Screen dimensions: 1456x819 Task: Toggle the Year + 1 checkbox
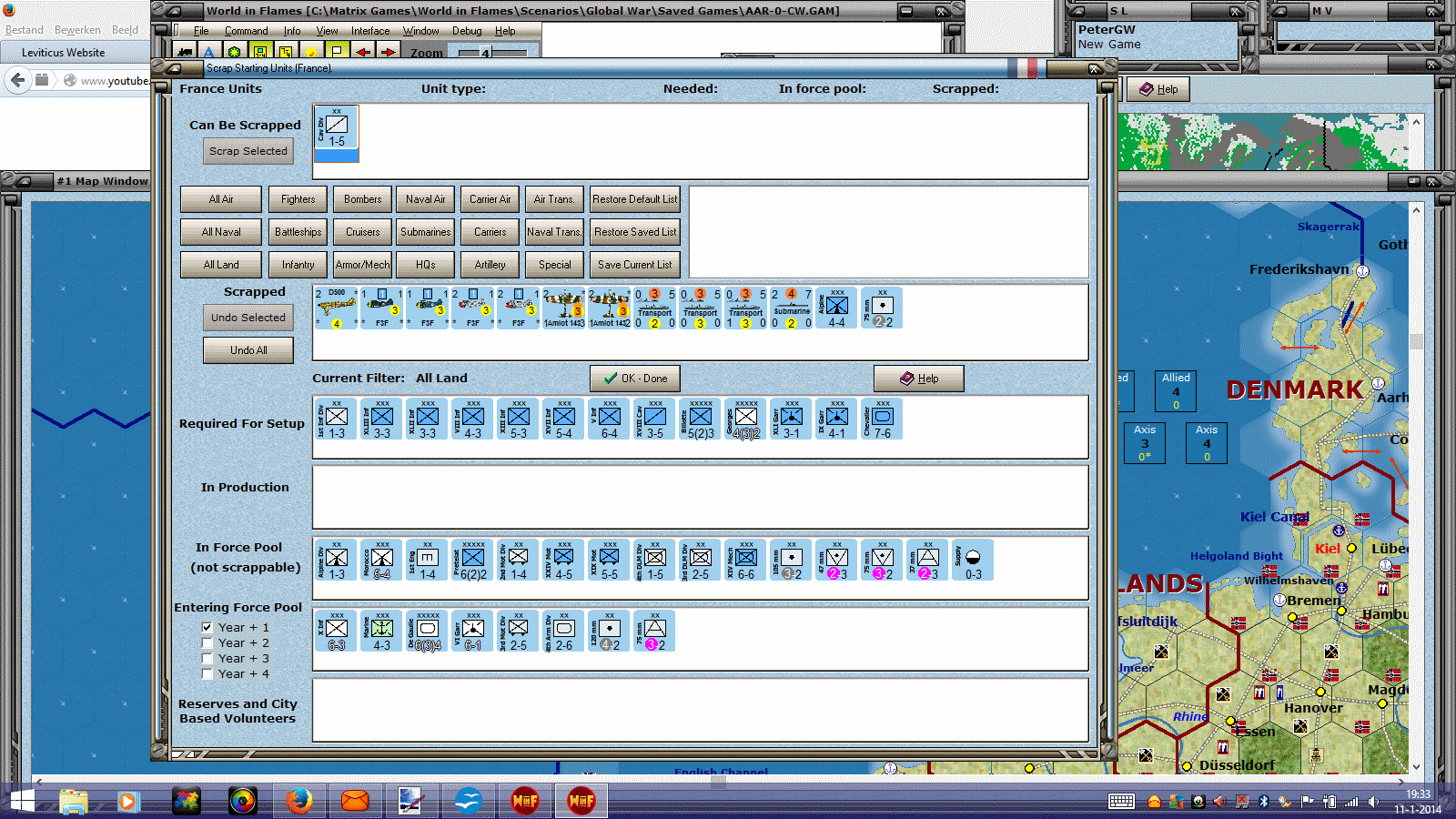(207, 627)
